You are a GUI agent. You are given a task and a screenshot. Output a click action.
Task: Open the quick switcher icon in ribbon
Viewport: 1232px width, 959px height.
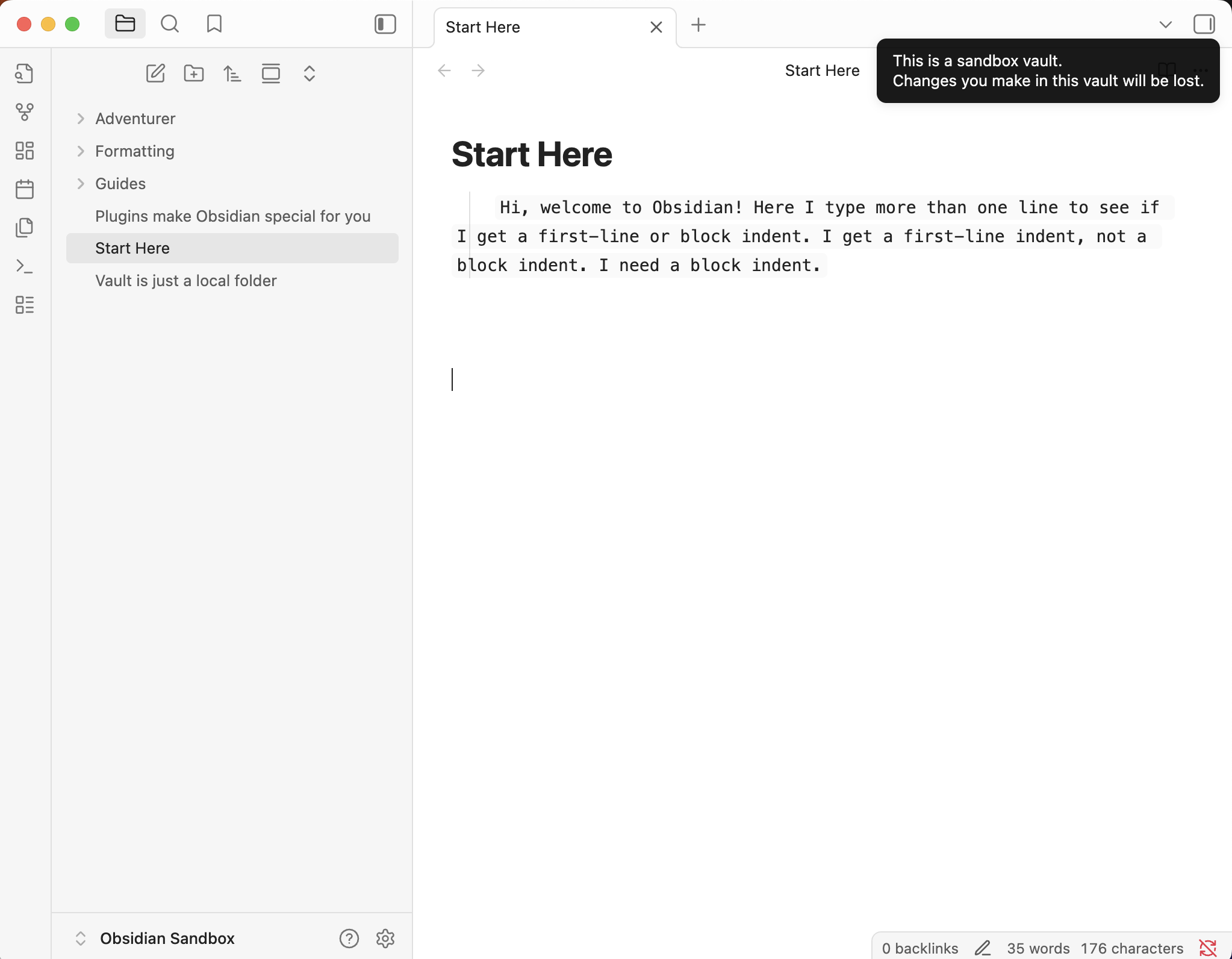[24, 73]
